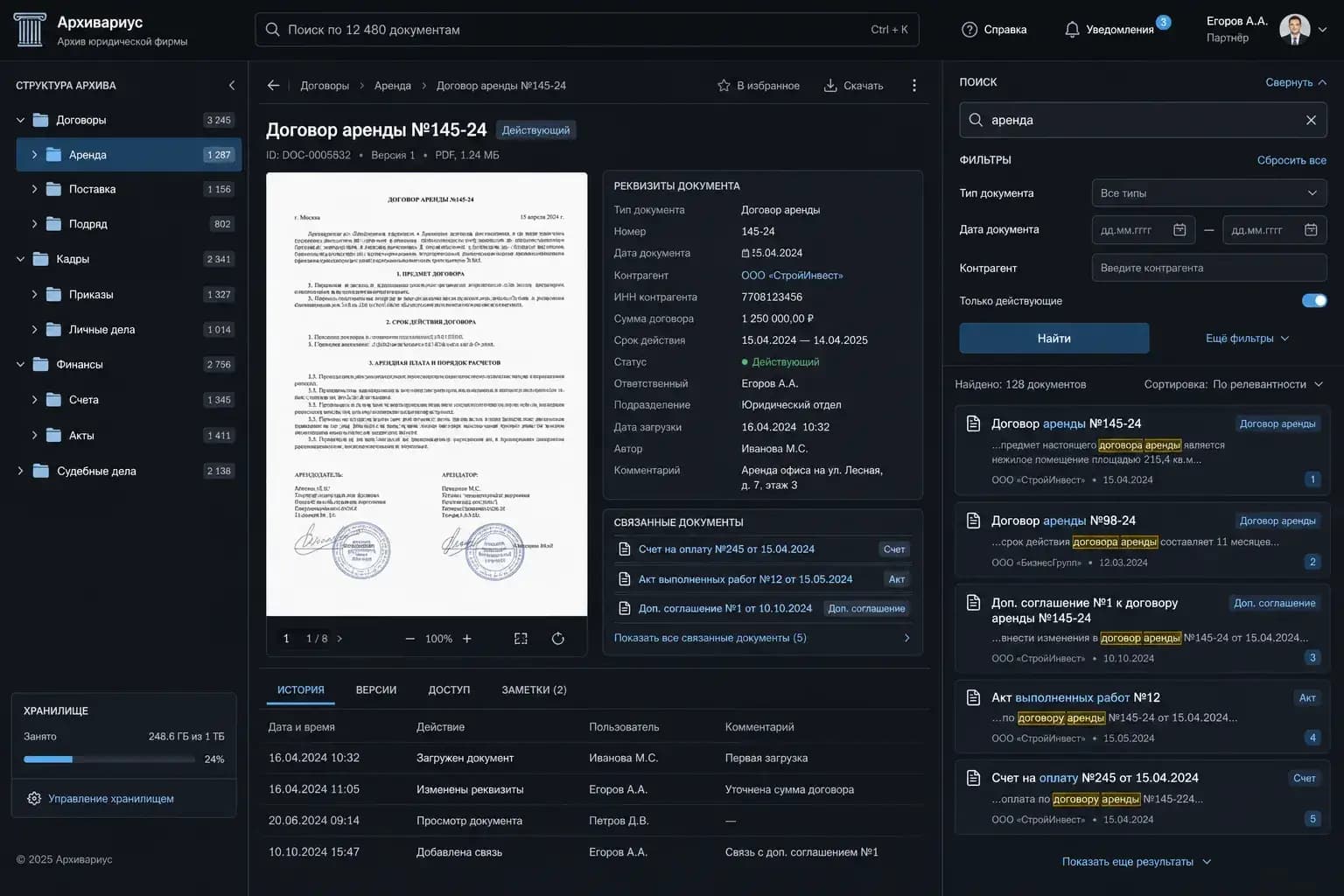Open the three-dot document menu
Screen dimensions: 1344x896
(914, 86)
